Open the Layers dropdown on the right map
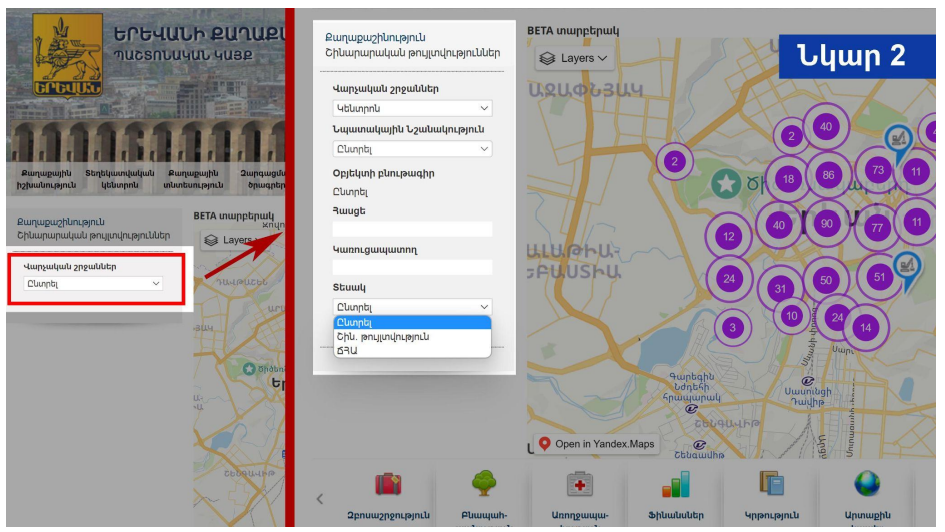Viewport: 945px width, 532px height. (576, 58)
